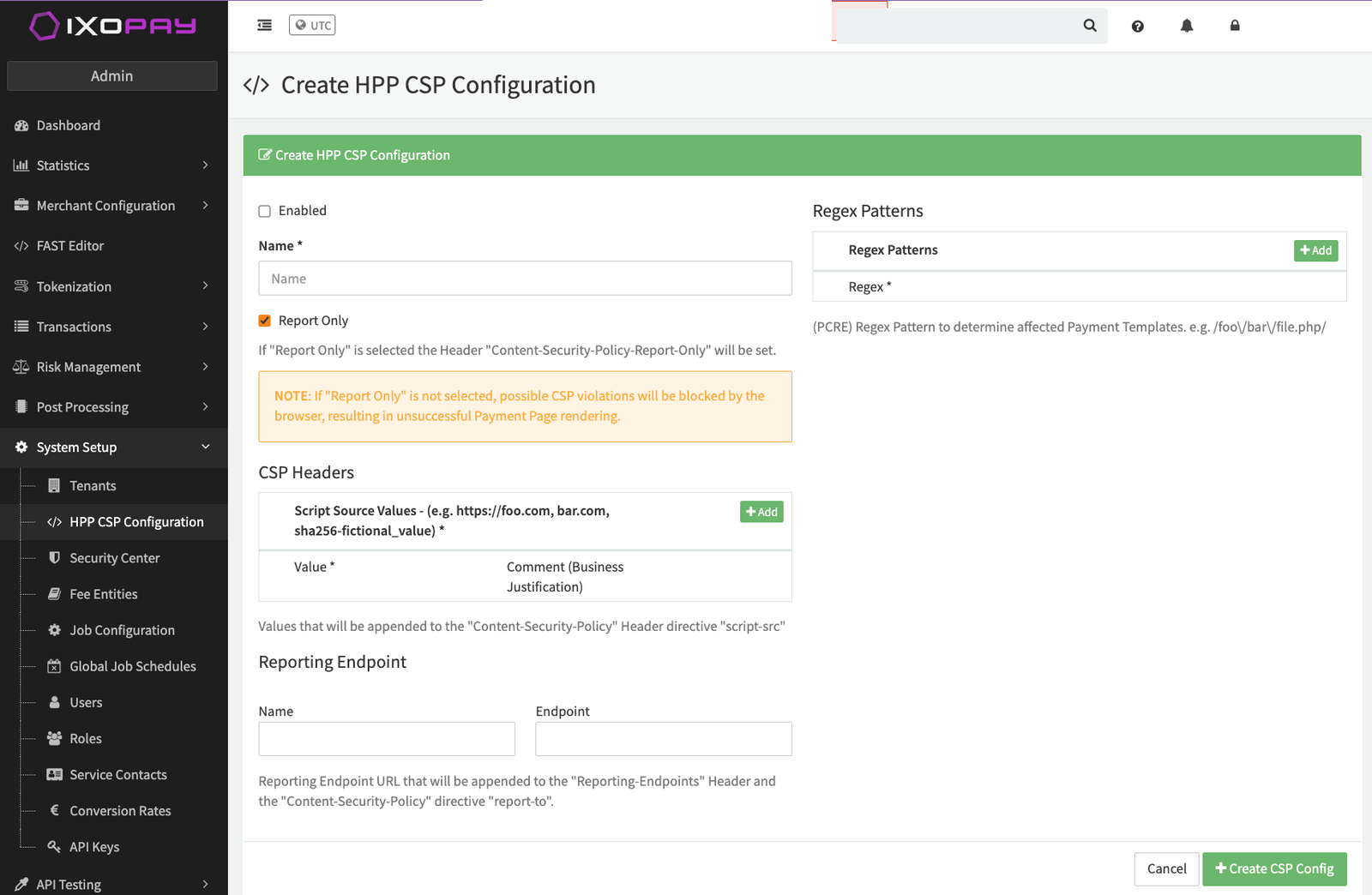Collapse the System Setup chevron

pyautogui.click(x=205, y=447)
